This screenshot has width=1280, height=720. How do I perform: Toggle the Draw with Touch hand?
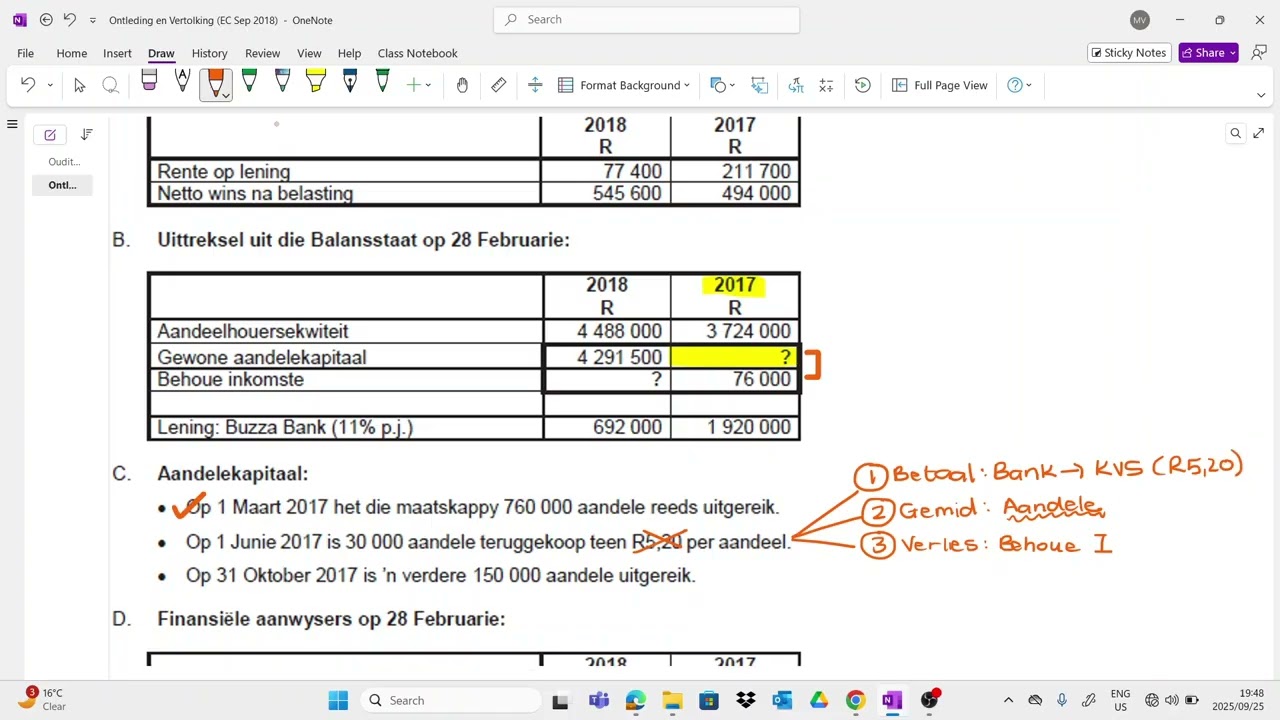pos(462,86)
